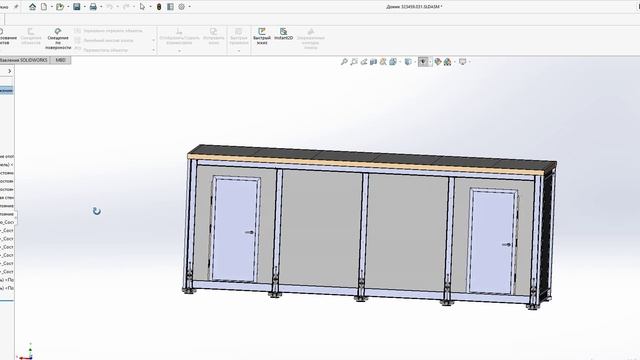Image resolution: width=640 pixels, height=360 pixels.
Task: Click the Быстрый эскиз (Rapid Sketch) button
Action: (x=262, y=36)
